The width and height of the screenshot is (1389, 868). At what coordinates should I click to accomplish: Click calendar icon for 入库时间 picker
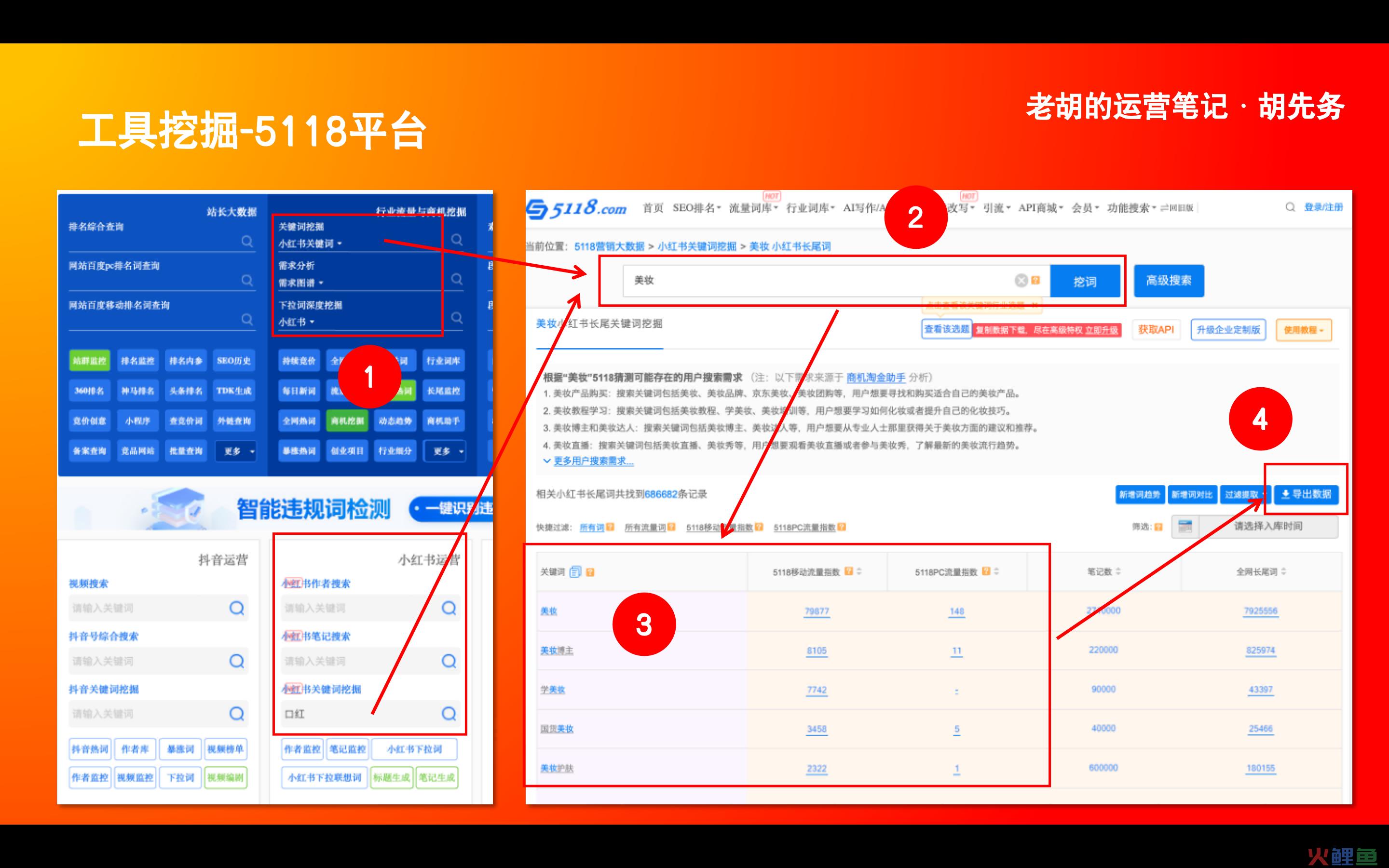point(1185,527)
